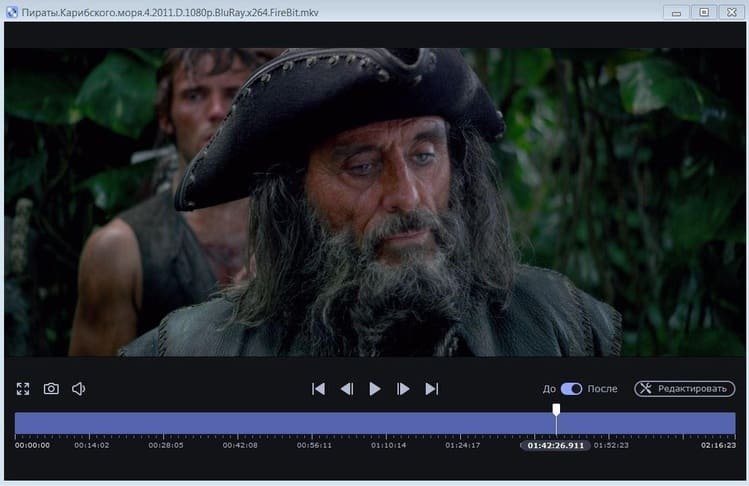The image size is (749, 486).
Task: Click the Редактировать button
Action: point(684,388)
